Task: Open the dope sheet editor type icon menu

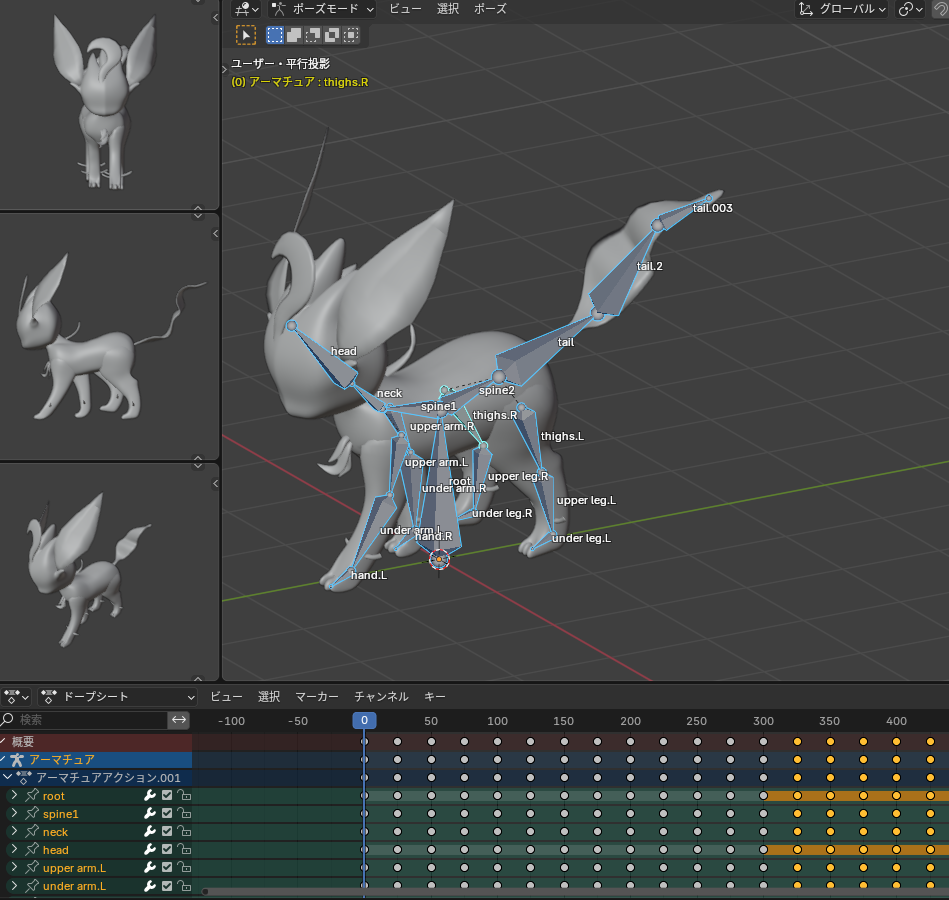Action: click(x=16, y=696)
